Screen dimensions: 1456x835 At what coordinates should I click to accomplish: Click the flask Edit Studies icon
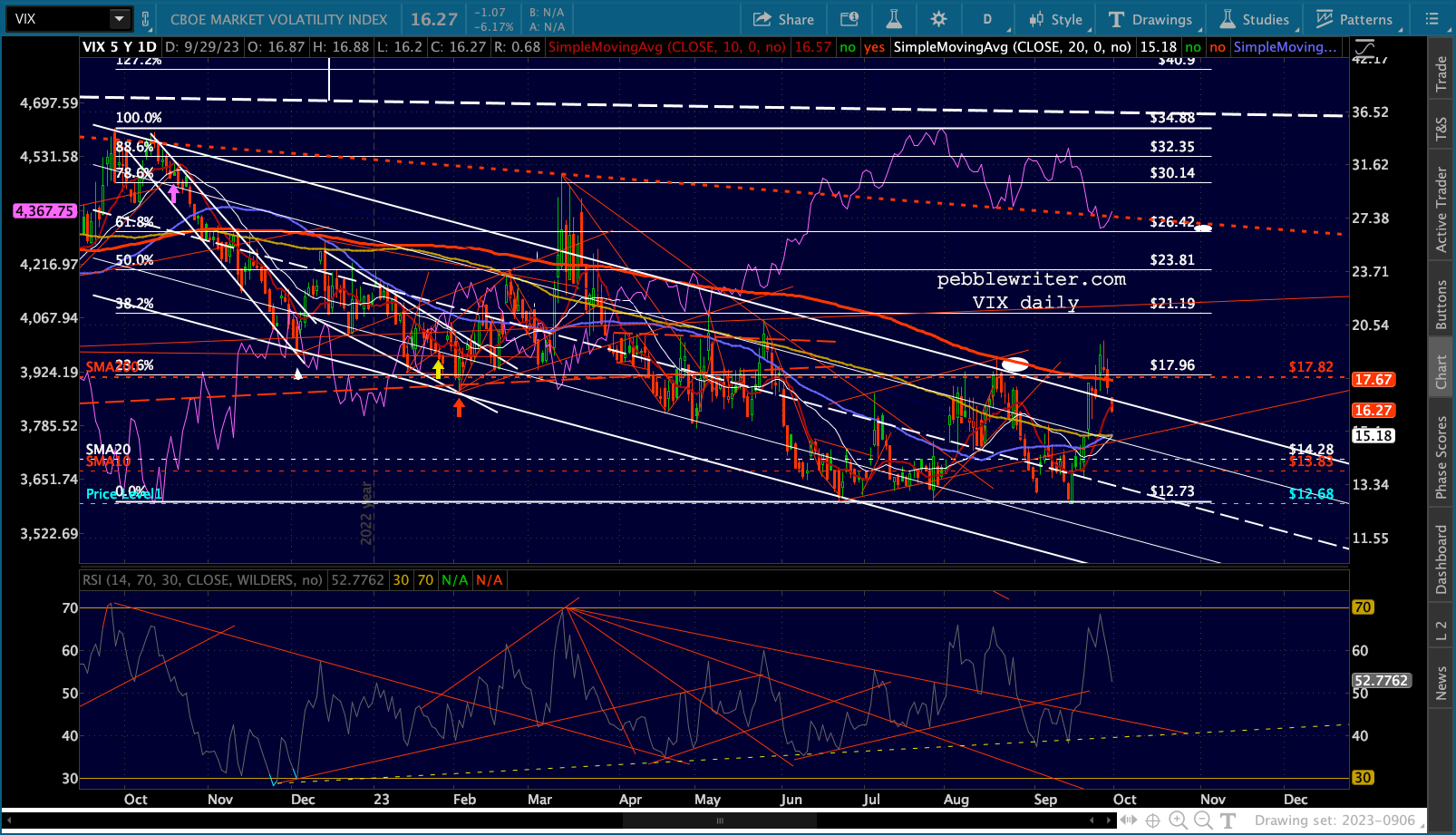[x=894, y=19]
